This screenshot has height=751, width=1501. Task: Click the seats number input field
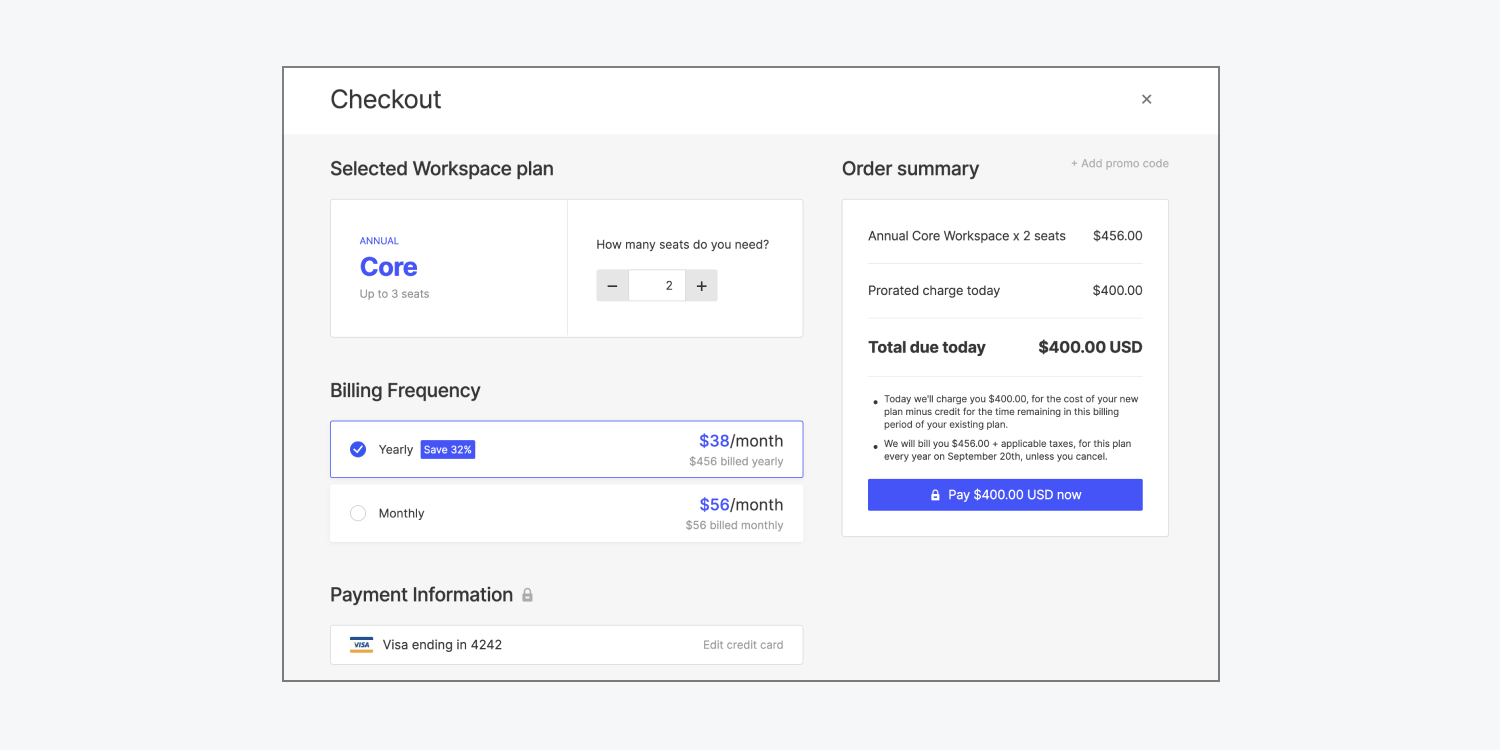tap(657, 286)
